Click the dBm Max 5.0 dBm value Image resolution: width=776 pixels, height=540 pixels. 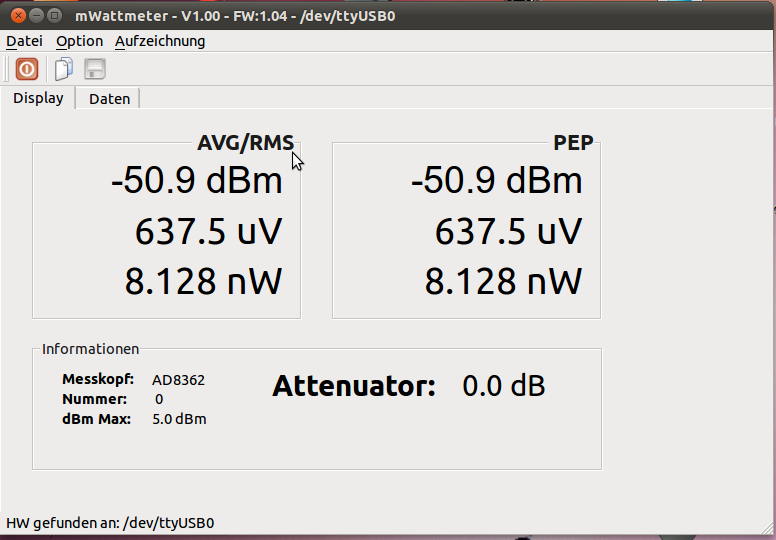coord(179,419)
